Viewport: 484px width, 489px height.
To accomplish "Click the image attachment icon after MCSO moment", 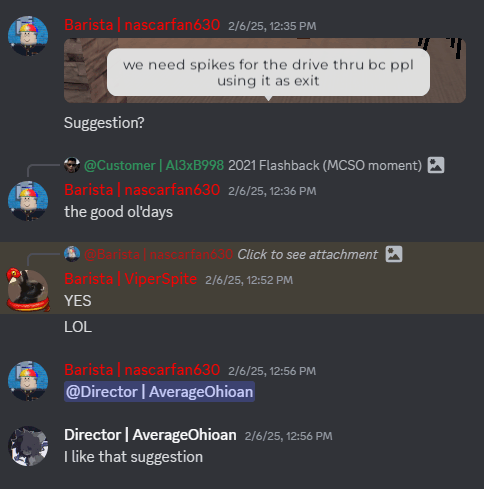I will 436,165.
